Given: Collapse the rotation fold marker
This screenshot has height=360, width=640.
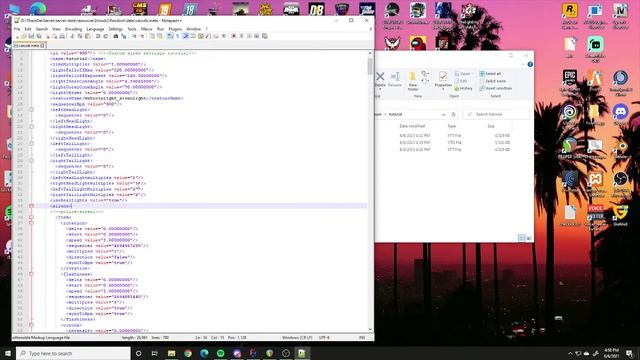Looking at the screenshot, I should pyautogui.click(x=31, y=223).
